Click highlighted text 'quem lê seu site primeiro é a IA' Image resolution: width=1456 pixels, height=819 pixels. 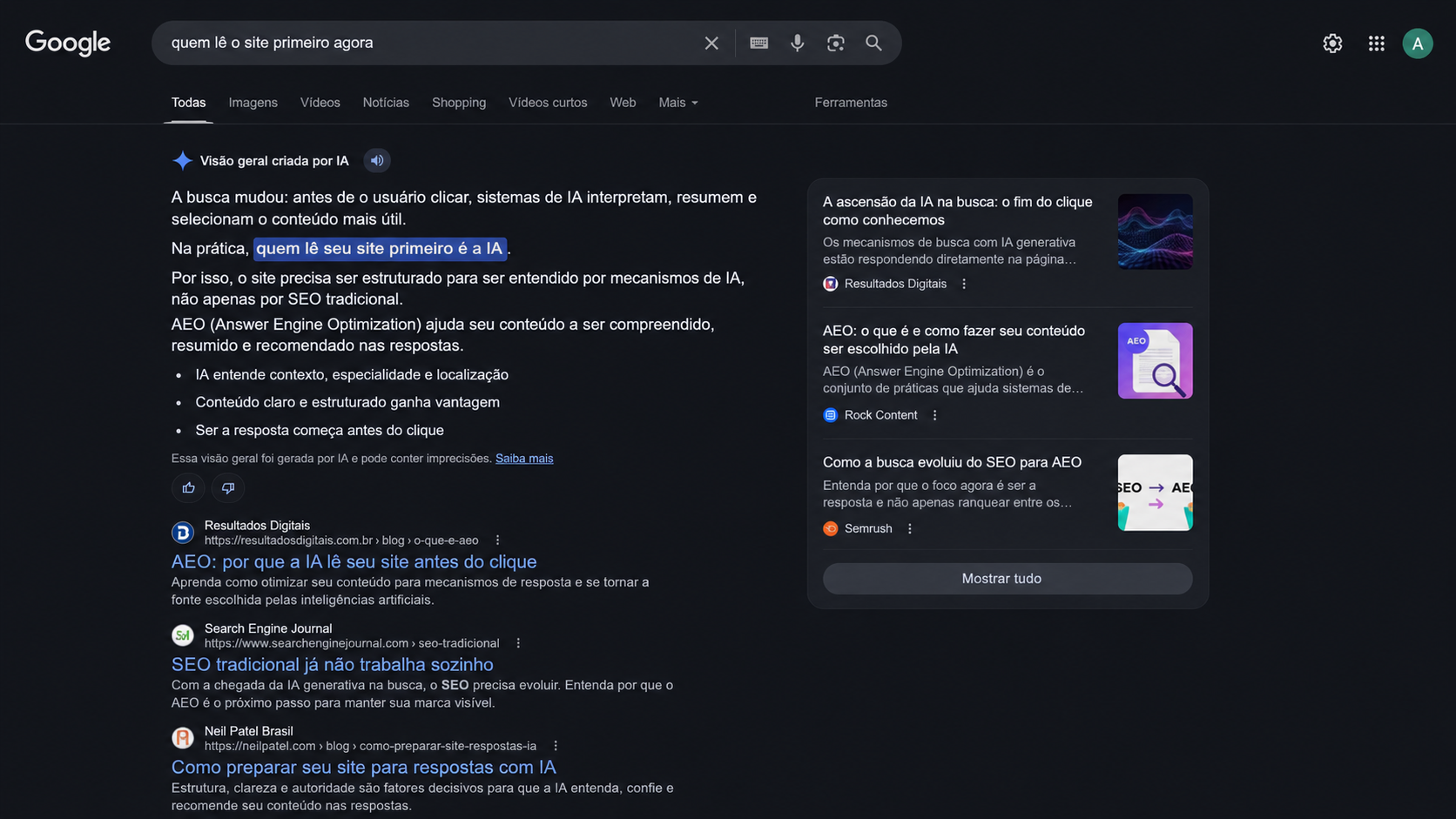click(380, 248)
